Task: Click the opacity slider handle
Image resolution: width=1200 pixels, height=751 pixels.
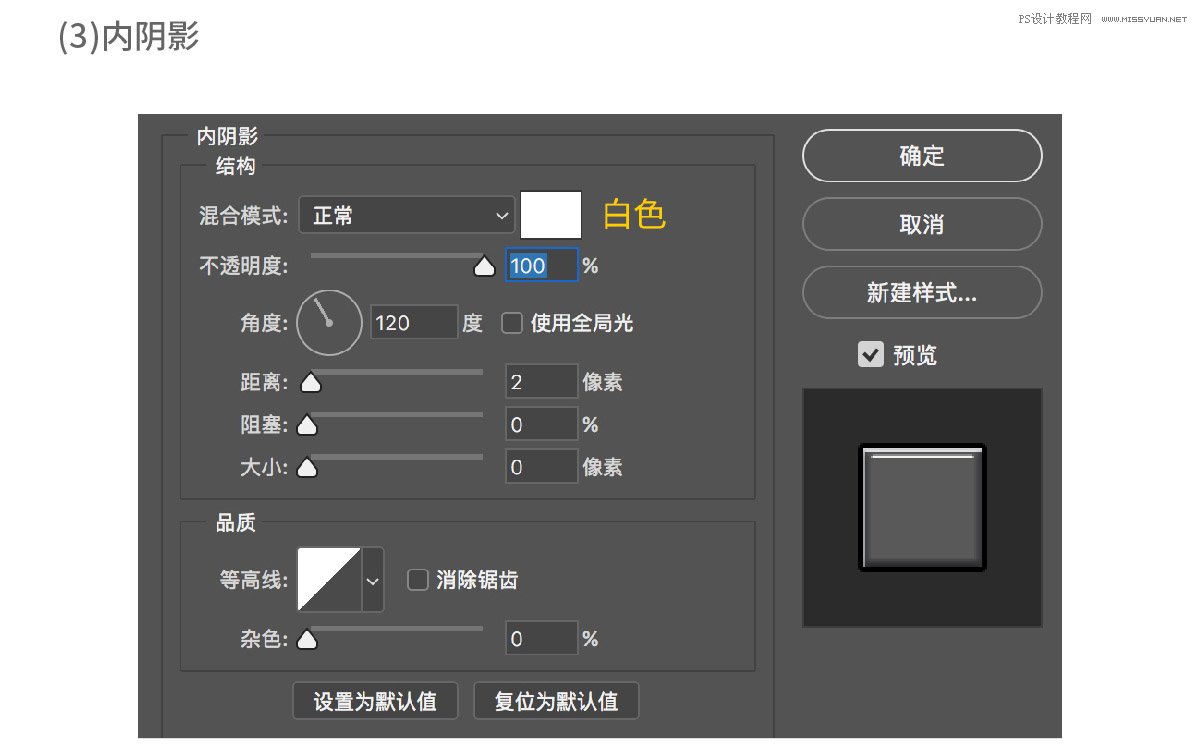Action: [x=484, y=266]
